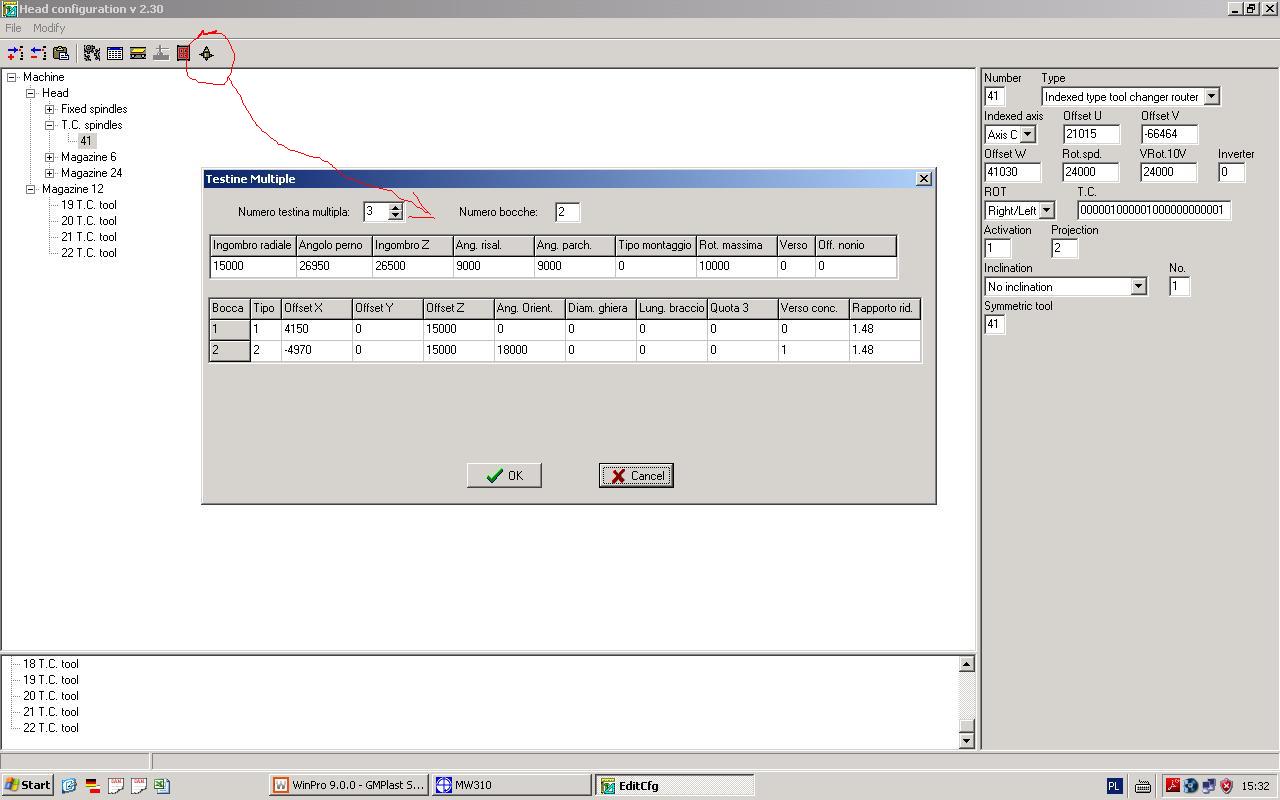The height and width of the screenshot is (800, 1280).
Task: Click the EditCfg taskbar button
Action: click(675, 785)
